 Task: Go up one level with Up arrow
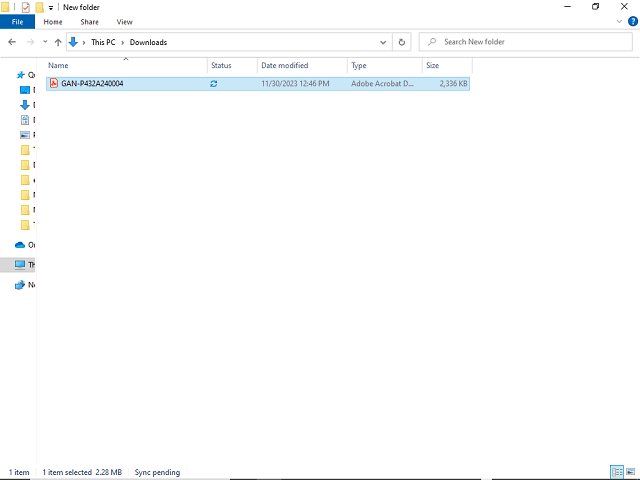point(58,42)
